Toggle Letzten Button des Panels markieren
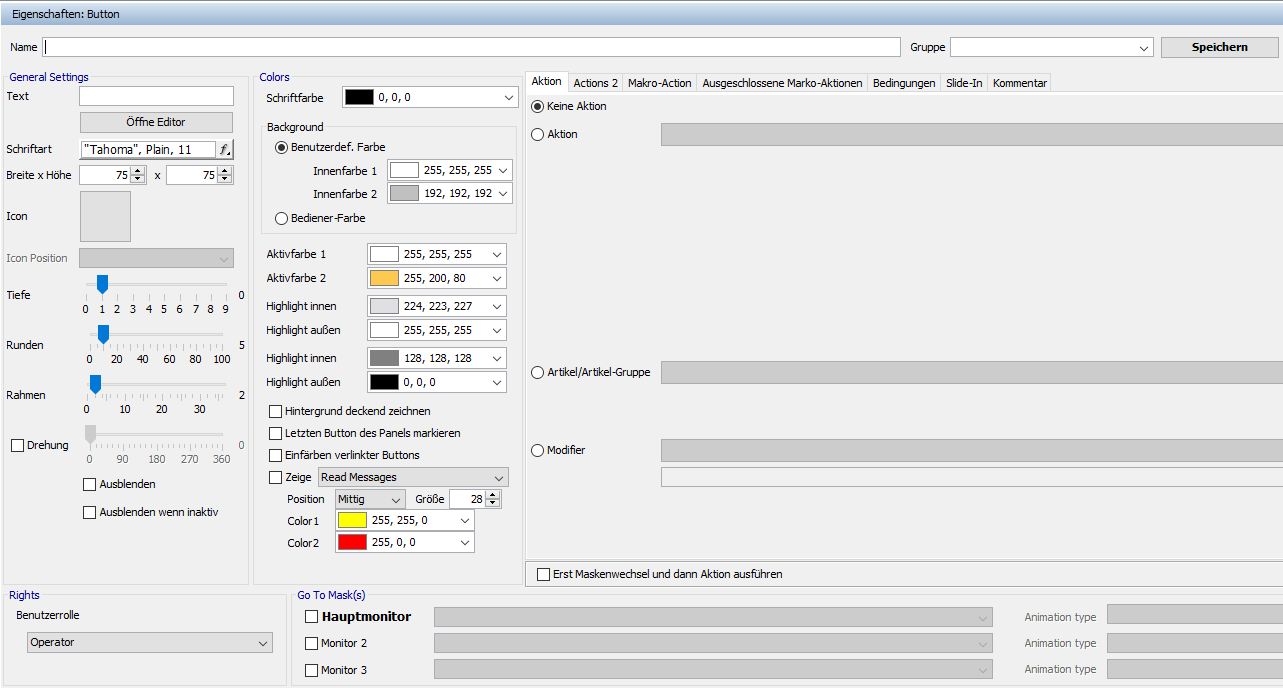This screenshot has height=688, width=1283. pyautogui.click(x=276, y=433)
